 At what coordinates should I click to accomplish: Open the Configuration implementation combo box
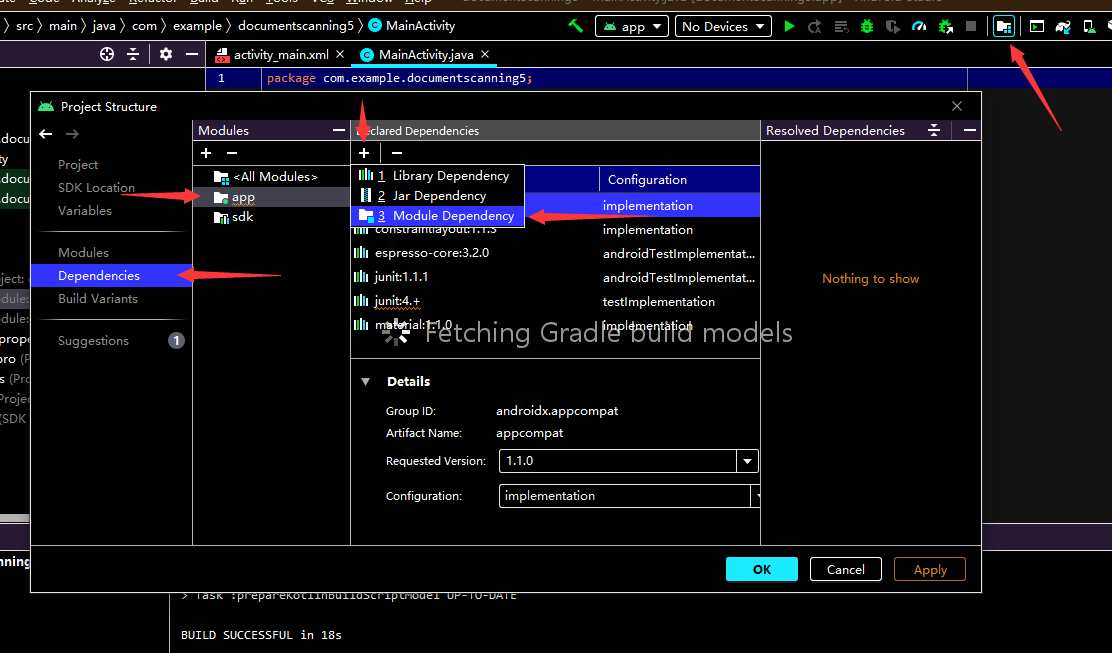629,496
